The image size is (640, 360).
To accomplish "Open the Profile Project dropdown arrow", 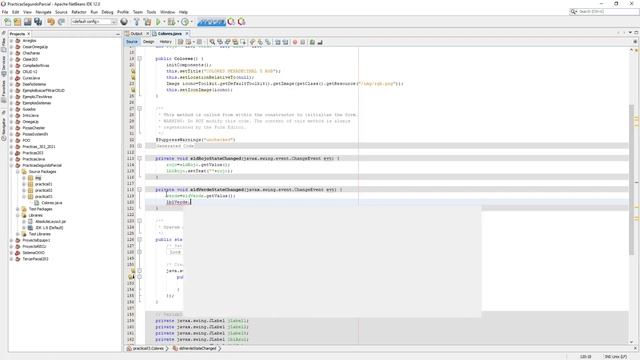I will [x=191, y=22].
